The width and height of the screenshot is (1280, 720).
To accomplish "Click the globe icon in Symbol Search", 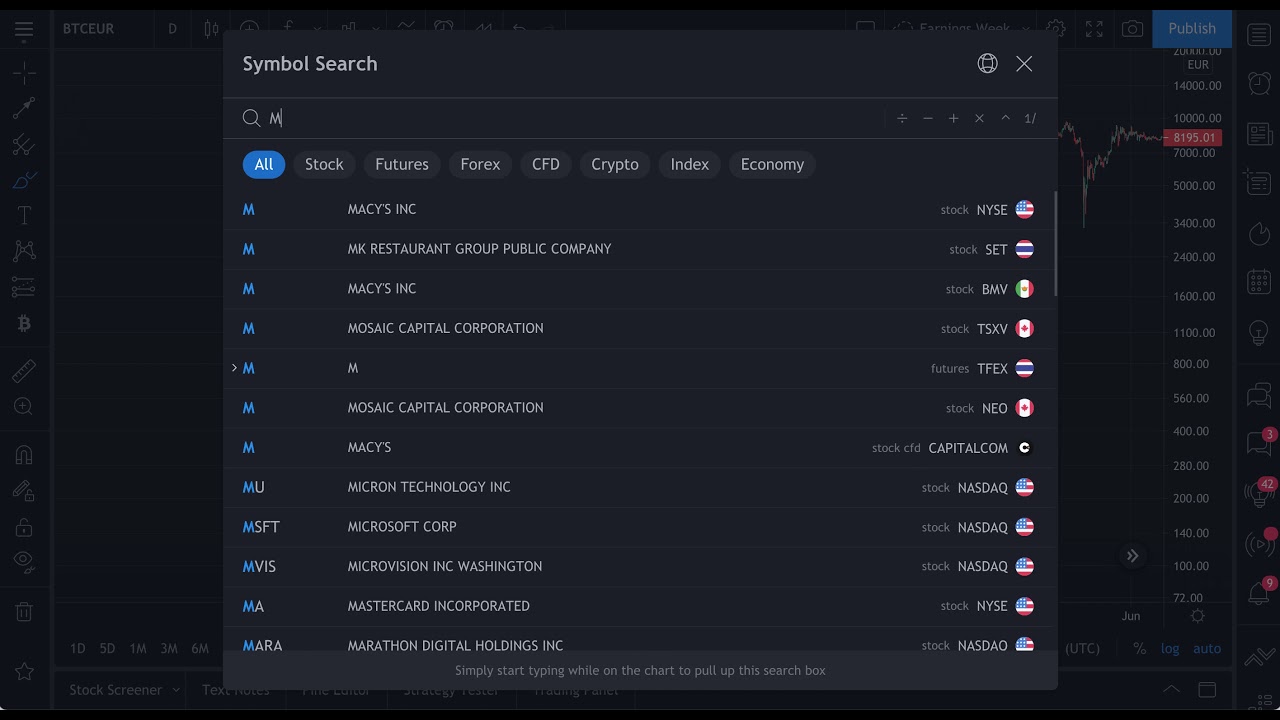I will (x=987, y=64).
